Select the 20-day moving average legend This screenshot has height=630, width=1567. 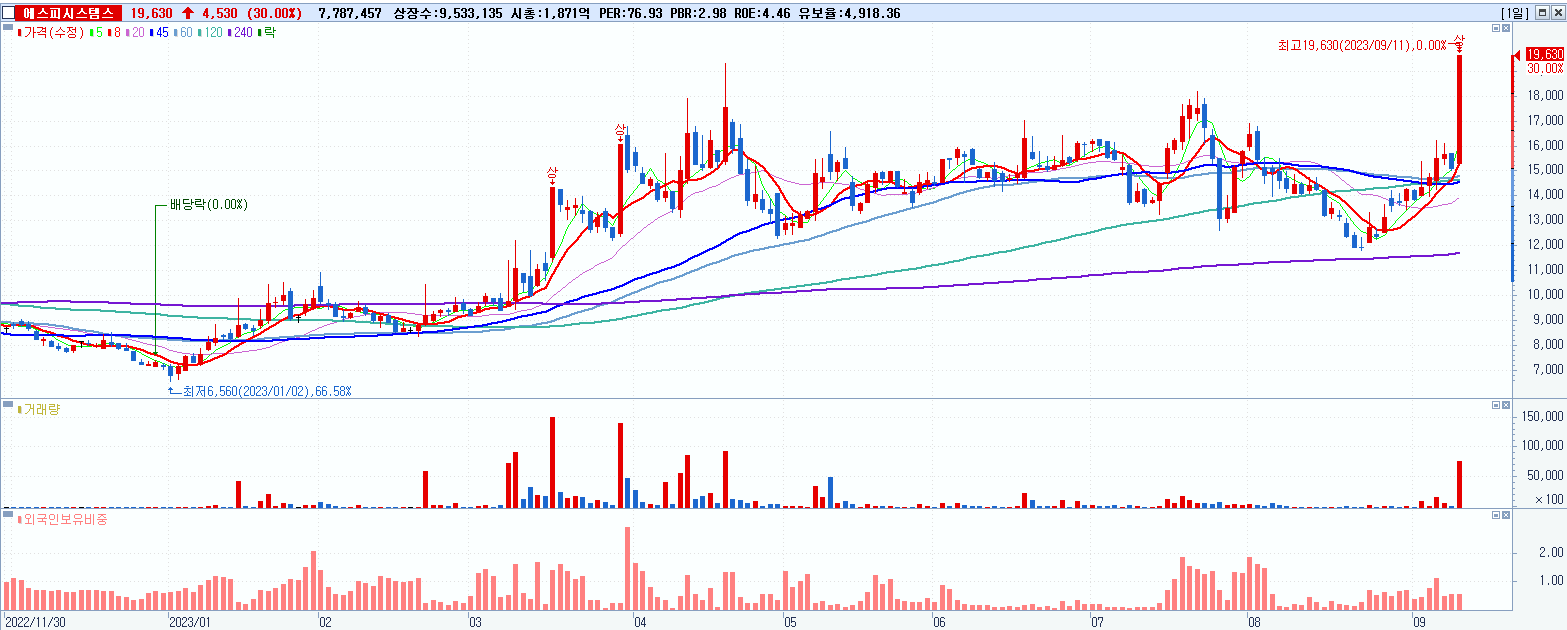[135, 33]
